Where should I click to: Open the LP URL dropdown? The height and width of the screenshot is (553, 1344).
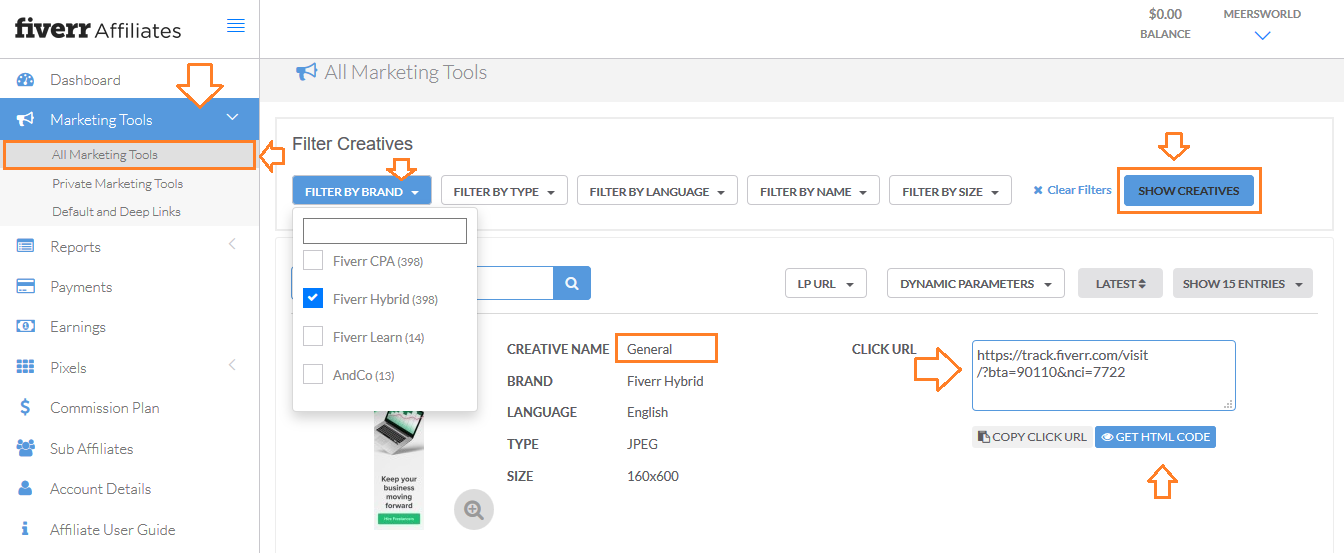[825, 284]
